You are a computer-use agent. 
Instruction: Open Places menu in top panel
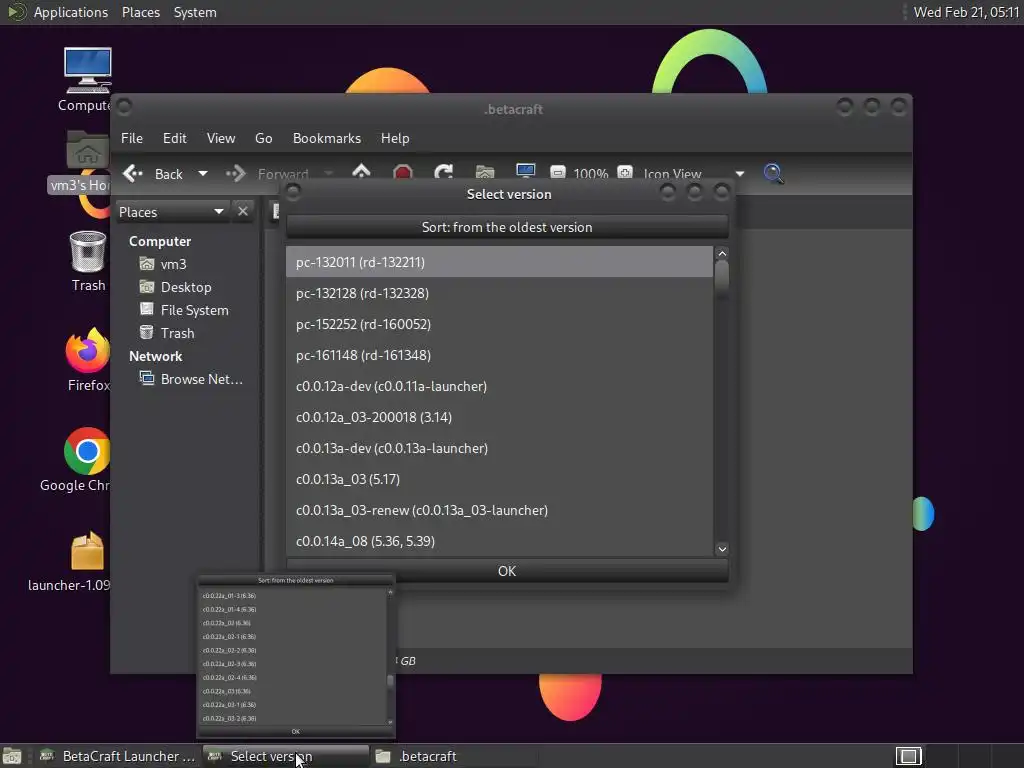(140, 12)
